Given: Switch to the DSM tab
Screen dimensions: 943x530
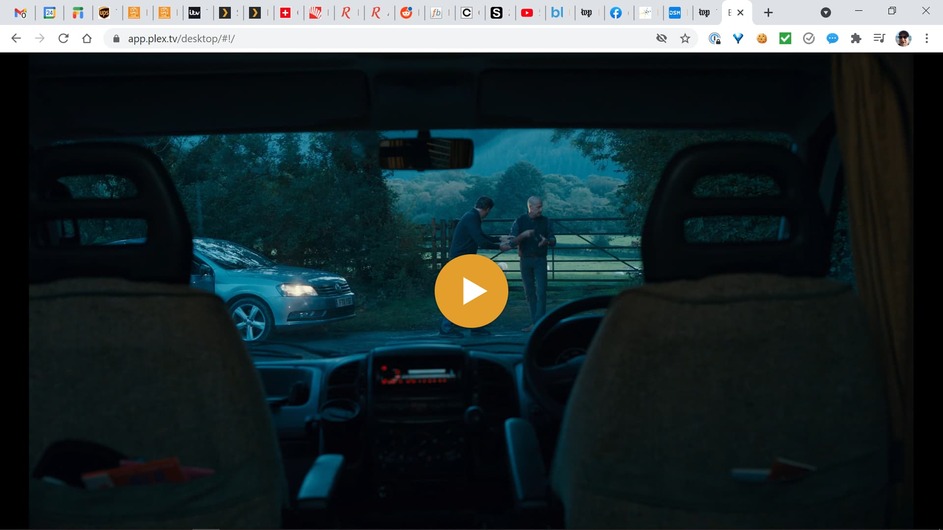Looking at the screenshot, I should pyautogui.click(x=675, y=13).
